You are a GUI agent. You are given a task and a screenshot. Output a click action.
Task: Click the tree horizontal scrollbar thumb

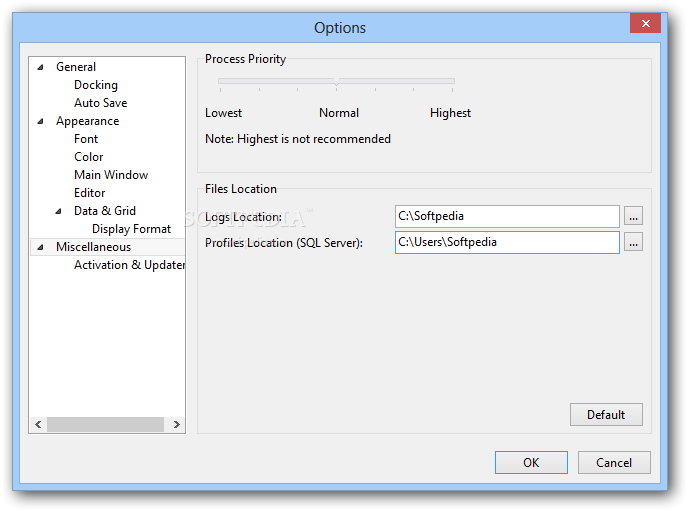pyautogui.click(x=105, y=424)
